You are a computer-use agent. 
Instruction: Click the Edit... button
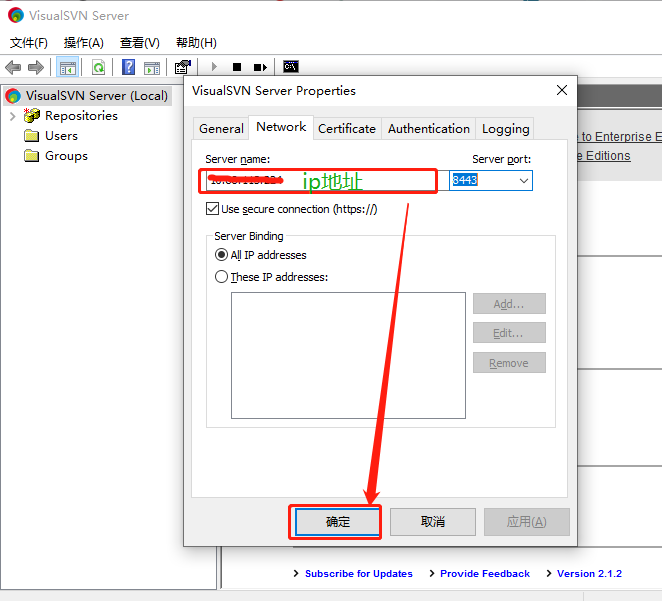tap(509, 333)
